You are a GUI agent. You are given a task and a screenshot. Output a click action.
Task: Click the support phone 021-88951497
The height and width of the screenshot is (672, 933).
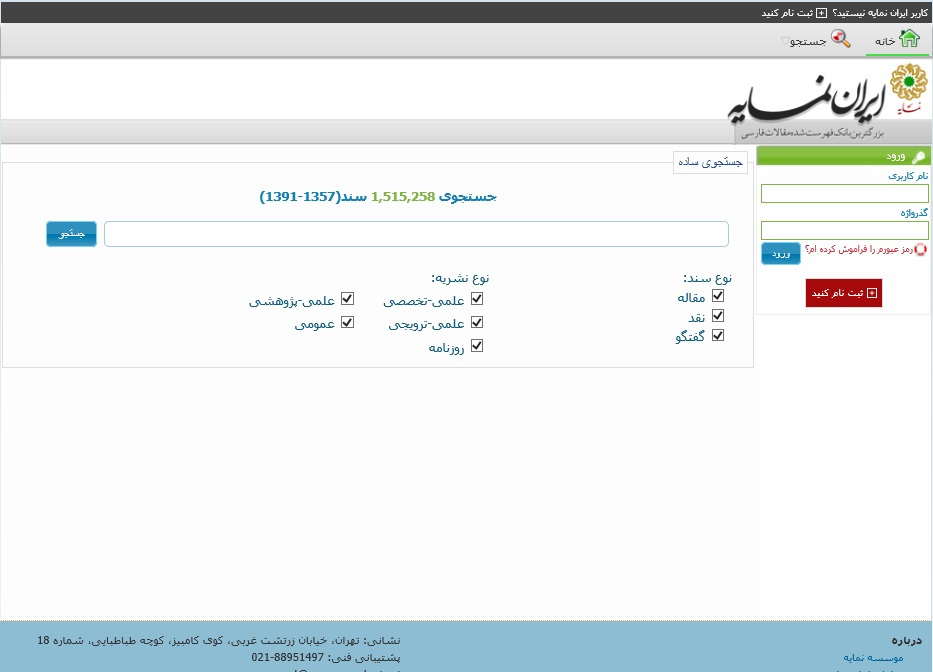pyautogui.click(x=287, y=657)
